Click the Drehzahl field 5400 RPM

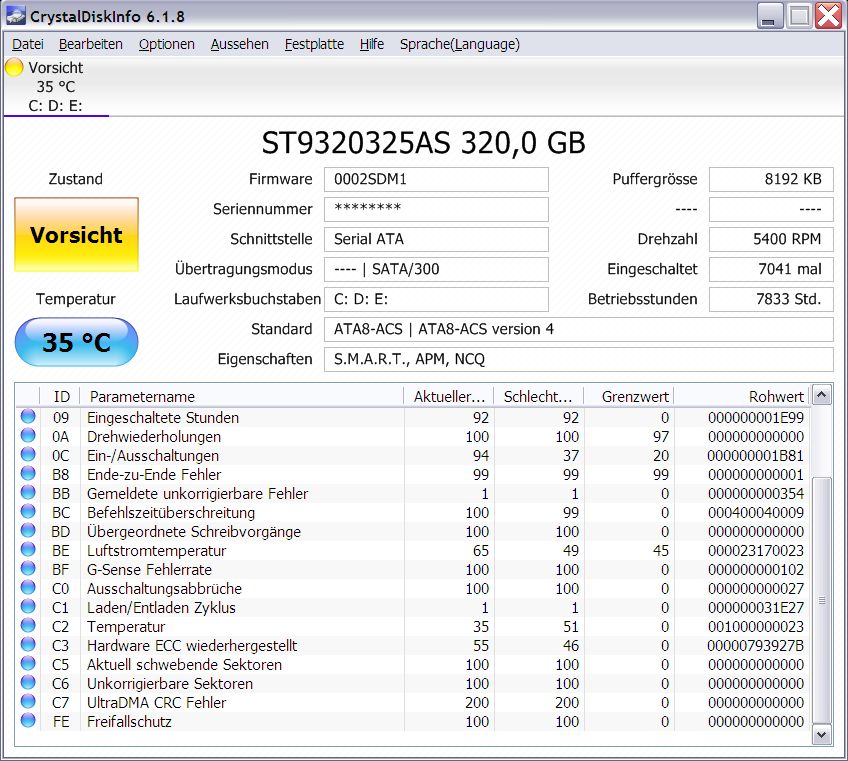tap(771, 239)
